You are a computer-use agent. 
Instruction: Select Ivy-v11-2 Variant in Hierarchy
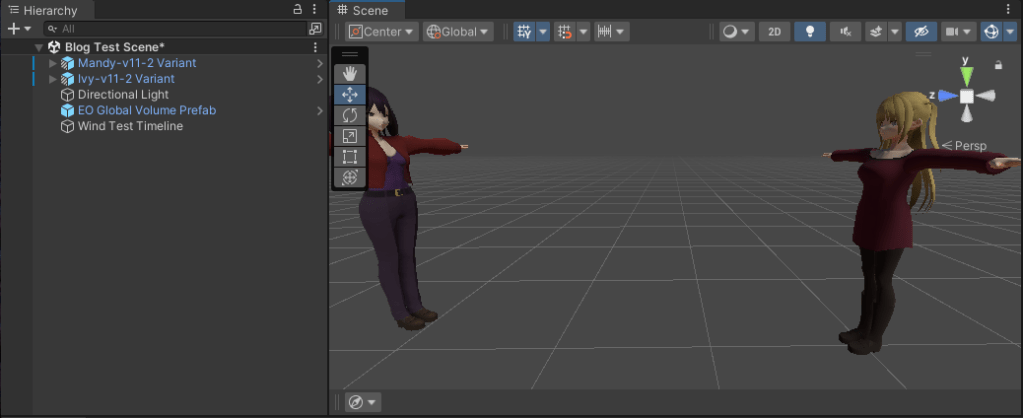[126, 79]
